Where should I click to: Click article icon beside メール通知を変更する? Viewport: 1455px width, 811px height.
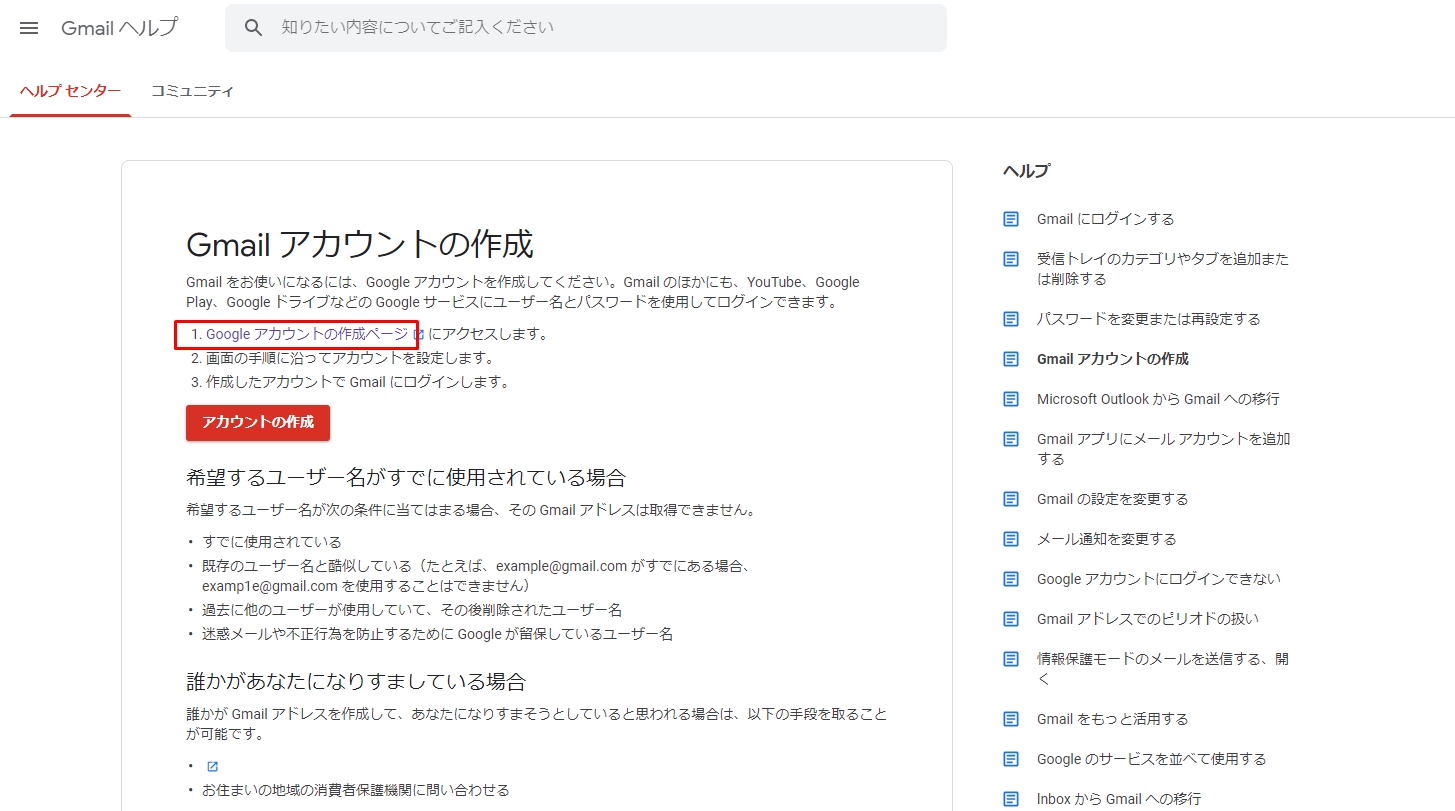[1011, 539]
